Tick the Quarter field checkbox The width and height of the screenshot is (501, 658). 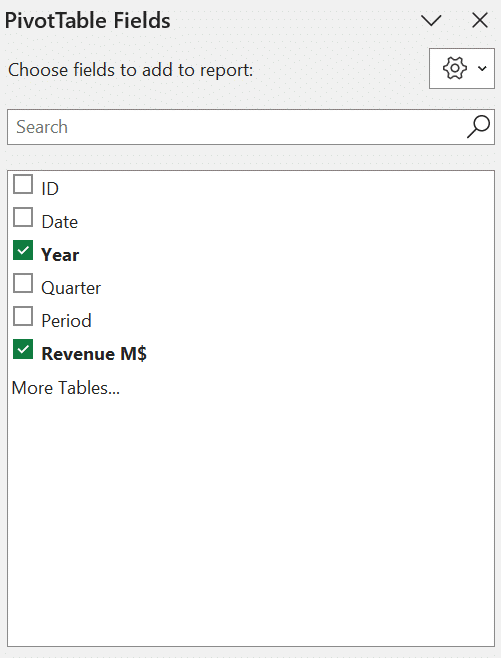23,283
